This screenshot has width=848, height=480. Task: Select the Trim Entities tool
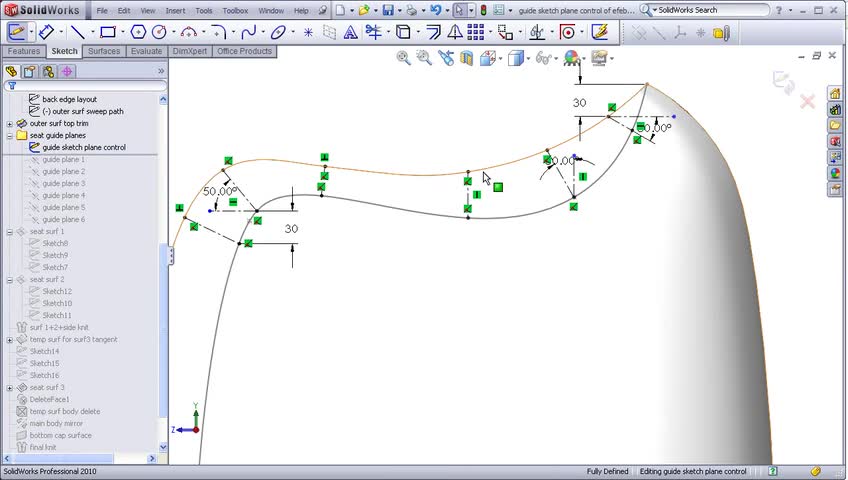[373, 32]
